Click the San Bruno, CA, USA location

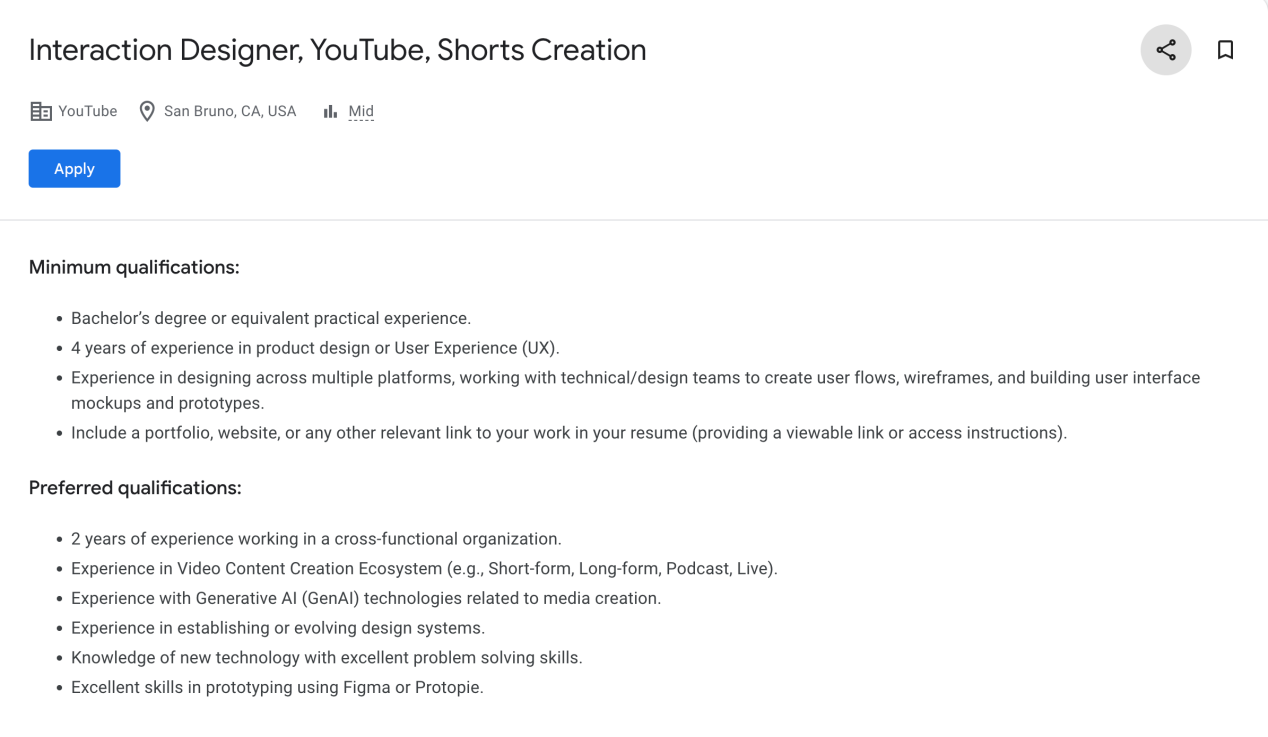pyautogui.click(x=230, y=112)
